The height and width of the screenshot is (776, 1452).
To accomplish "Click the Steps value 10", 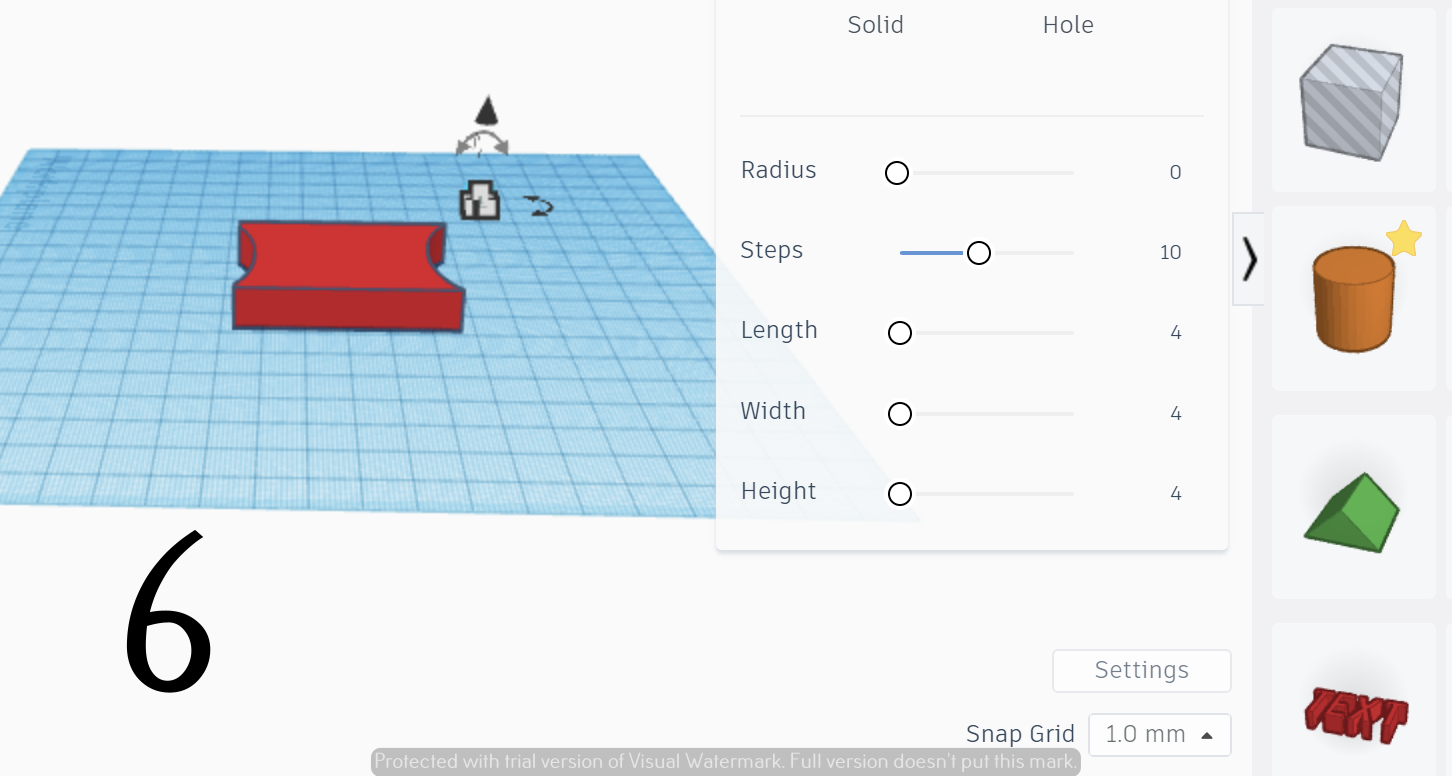I will [1171, 252].
